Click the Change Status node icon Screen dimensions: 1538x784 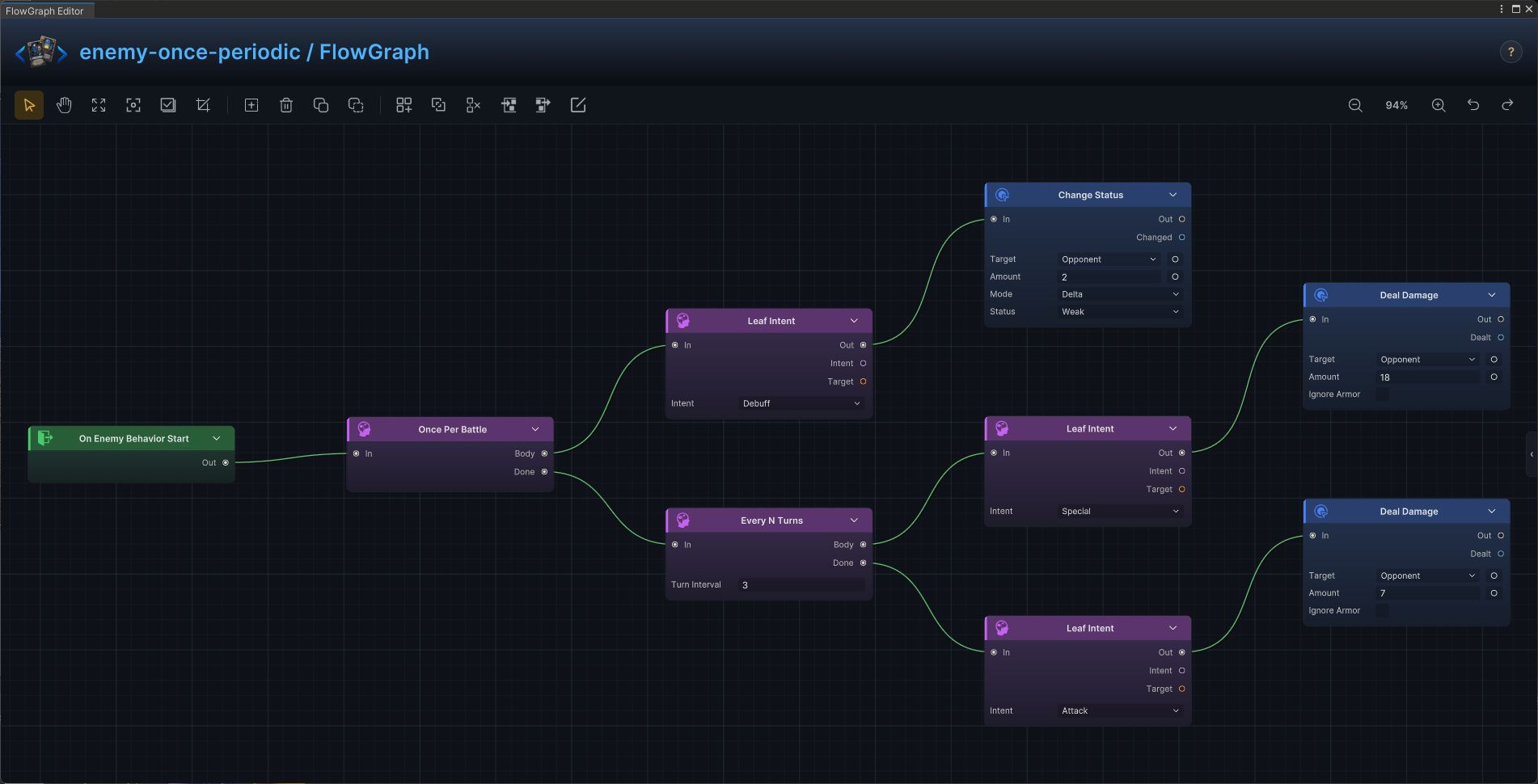(1002, 195)
